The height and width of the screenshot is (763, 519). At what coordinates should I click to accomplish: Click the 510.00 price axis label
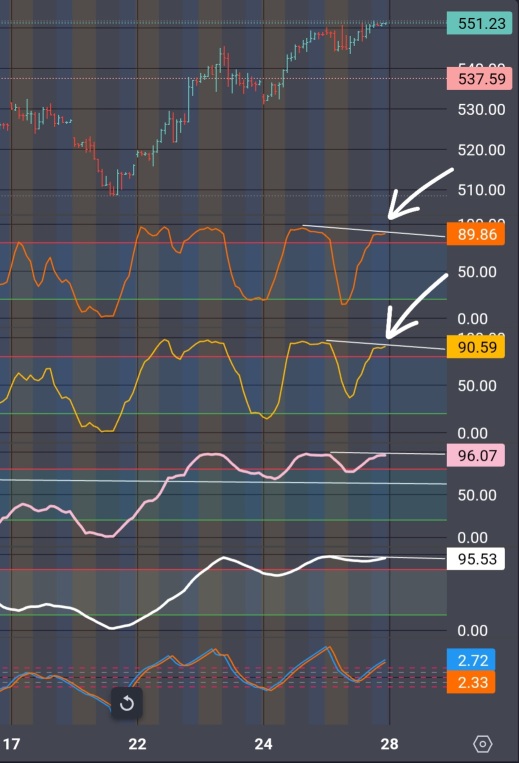tap(481, 190)
